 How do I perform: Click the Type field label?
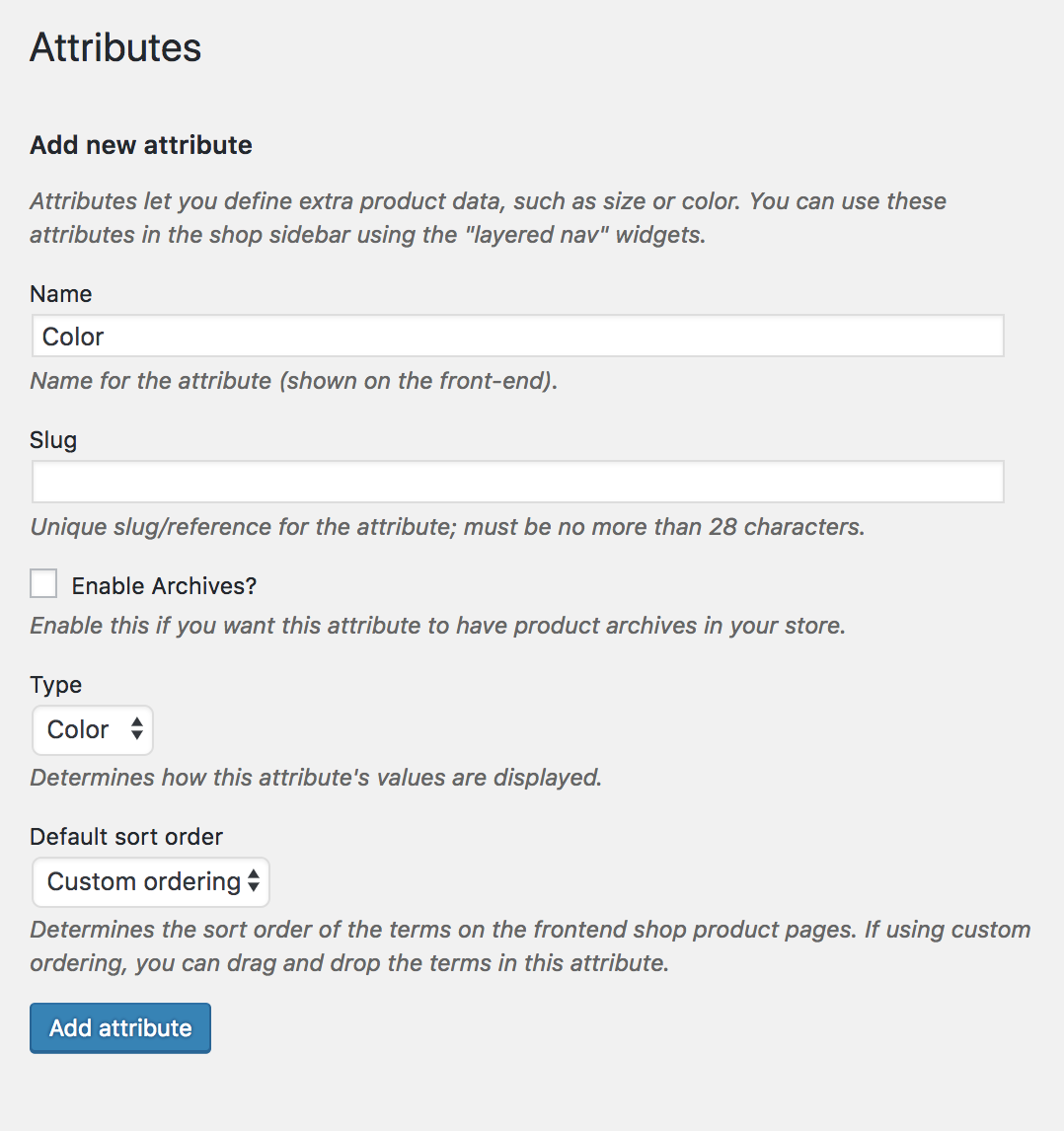coord(55,685)
